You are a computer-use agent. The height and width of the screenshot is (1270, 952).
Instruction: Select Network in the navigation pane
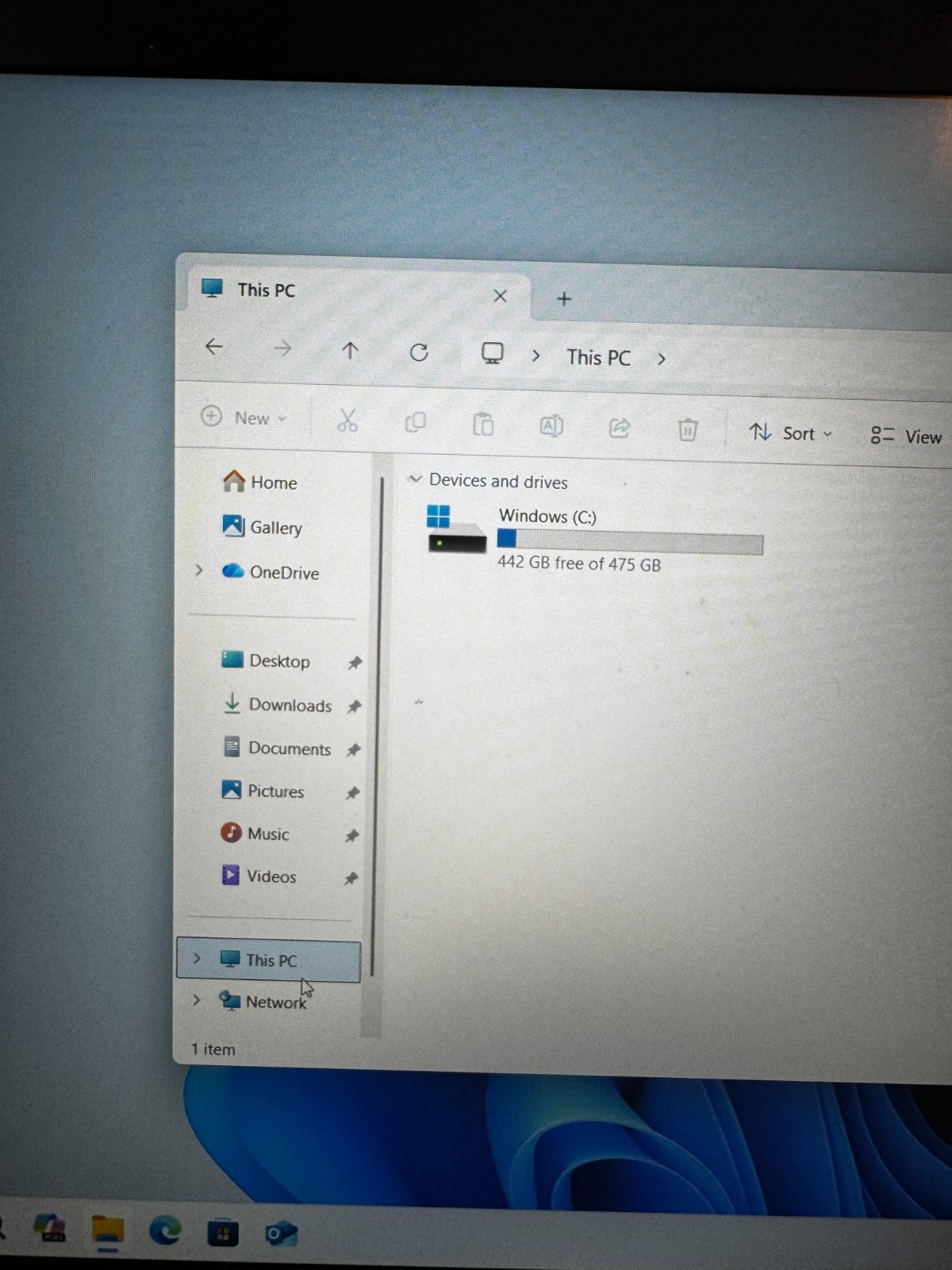click(263, 1002)
